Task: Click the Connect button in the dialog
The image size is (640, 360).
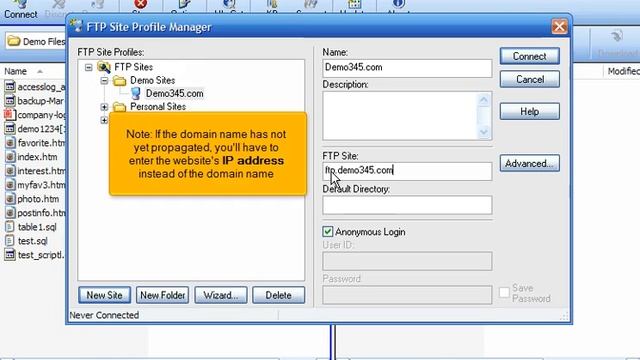Action: tap(529, 56)
